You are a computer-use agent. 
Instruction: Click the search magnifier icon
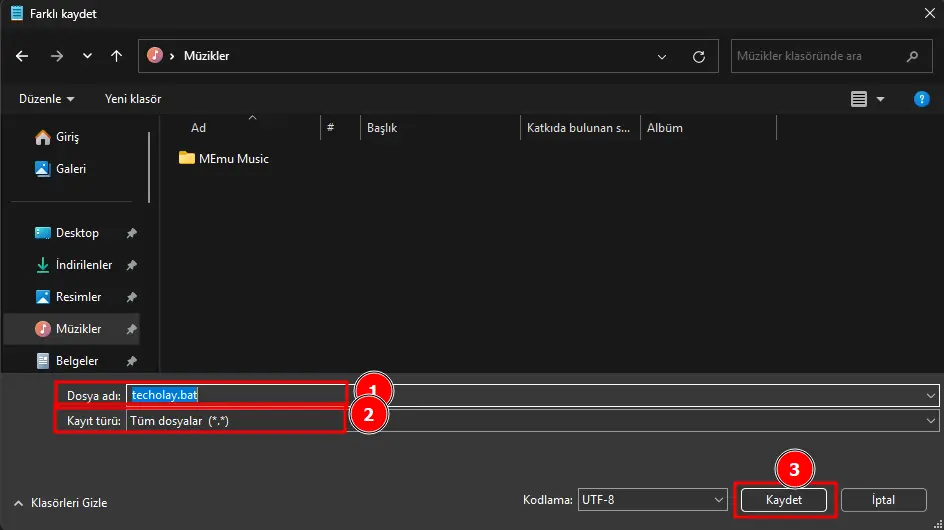click(912, 56)
